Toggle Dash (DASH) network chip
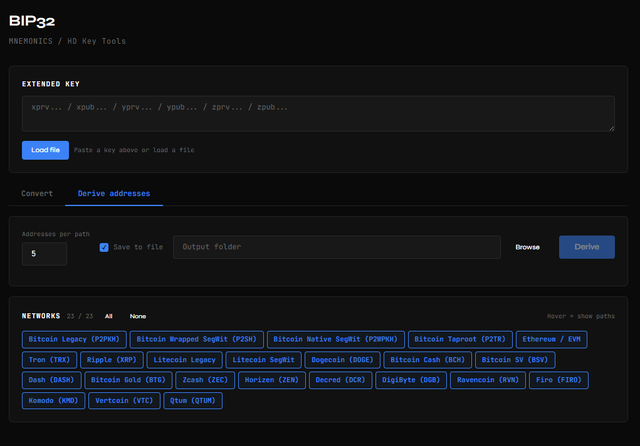Viewport: 640px width, 446px height. [x=51, y=380]
